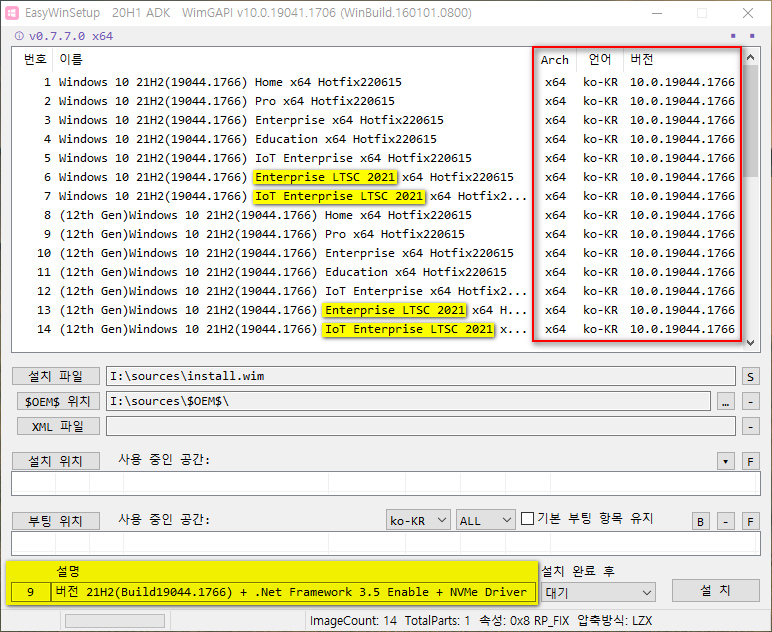
Task: Click the install.wim path input field
Action: click(x=421, y=376)
